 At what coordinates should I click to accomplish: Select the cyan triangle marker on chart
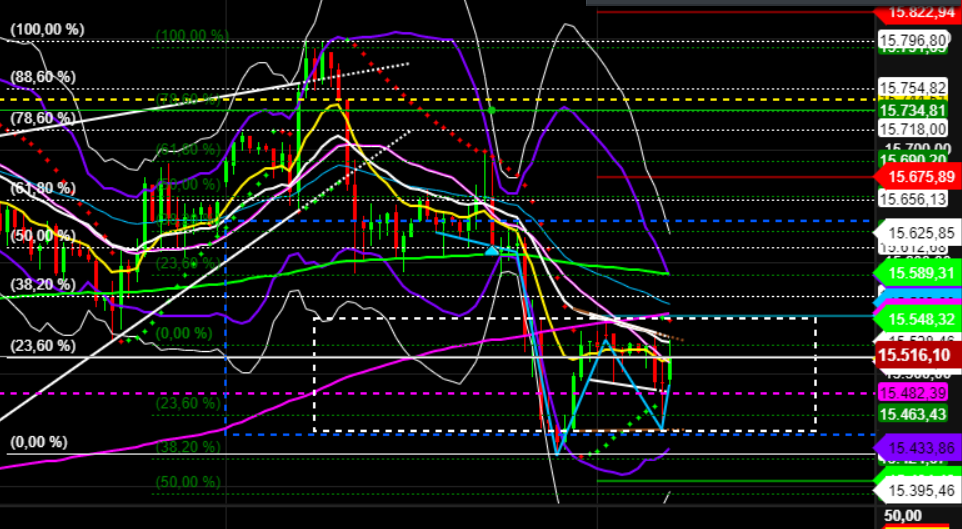click(x=492, y=250)
